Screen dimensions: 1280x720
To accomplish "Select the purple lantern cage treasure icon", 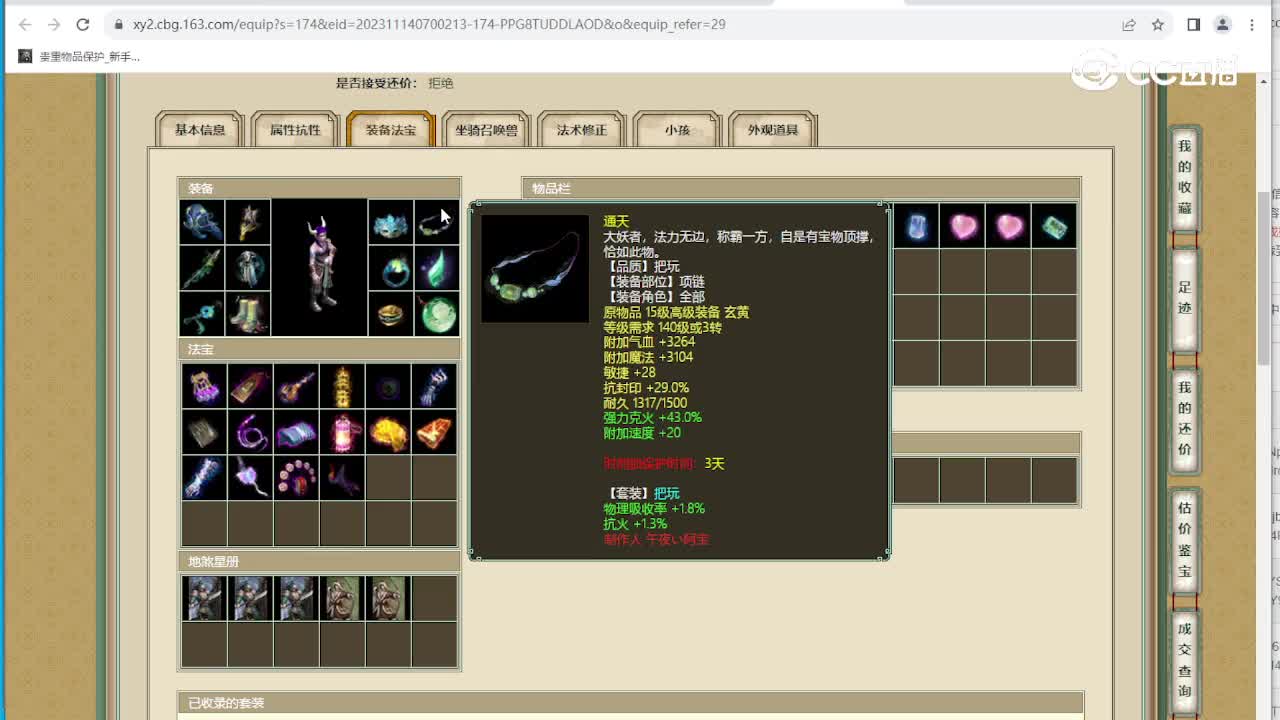I will tap(204, 386).
